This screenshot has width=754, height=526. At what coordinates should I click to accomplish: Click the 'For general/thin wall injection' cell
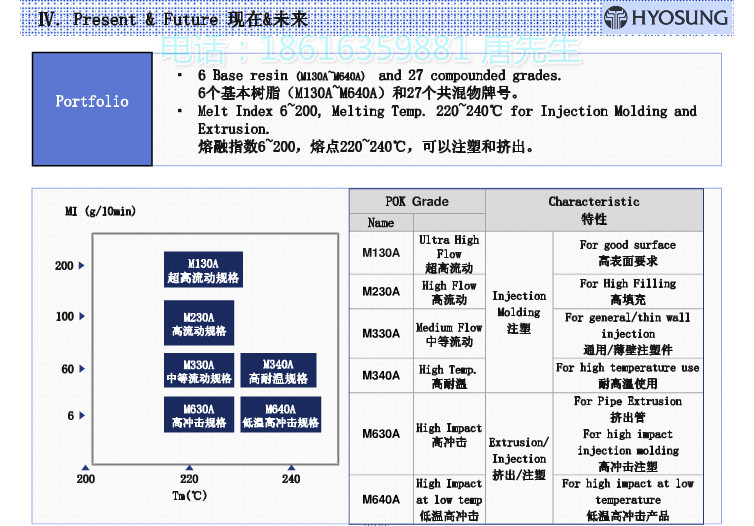628,333
